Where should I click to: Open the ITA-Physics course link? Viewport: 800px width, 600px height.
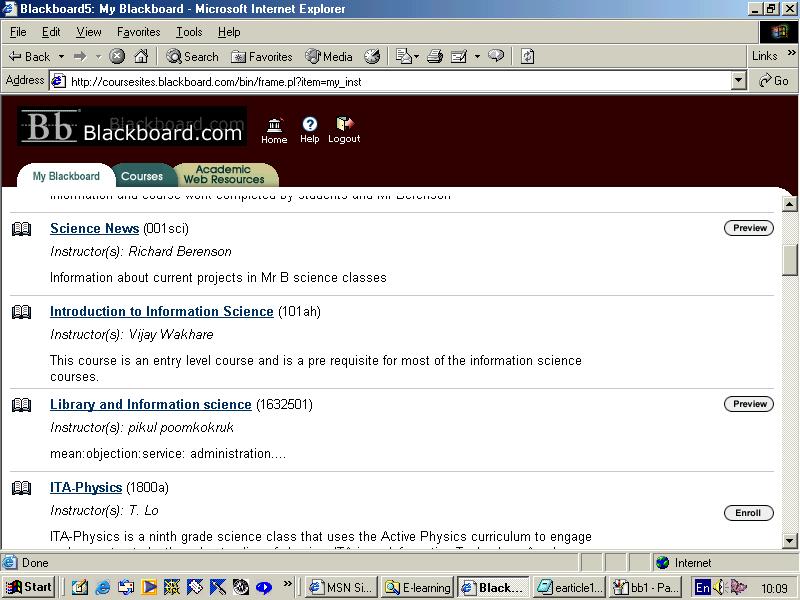coord(86,487)
